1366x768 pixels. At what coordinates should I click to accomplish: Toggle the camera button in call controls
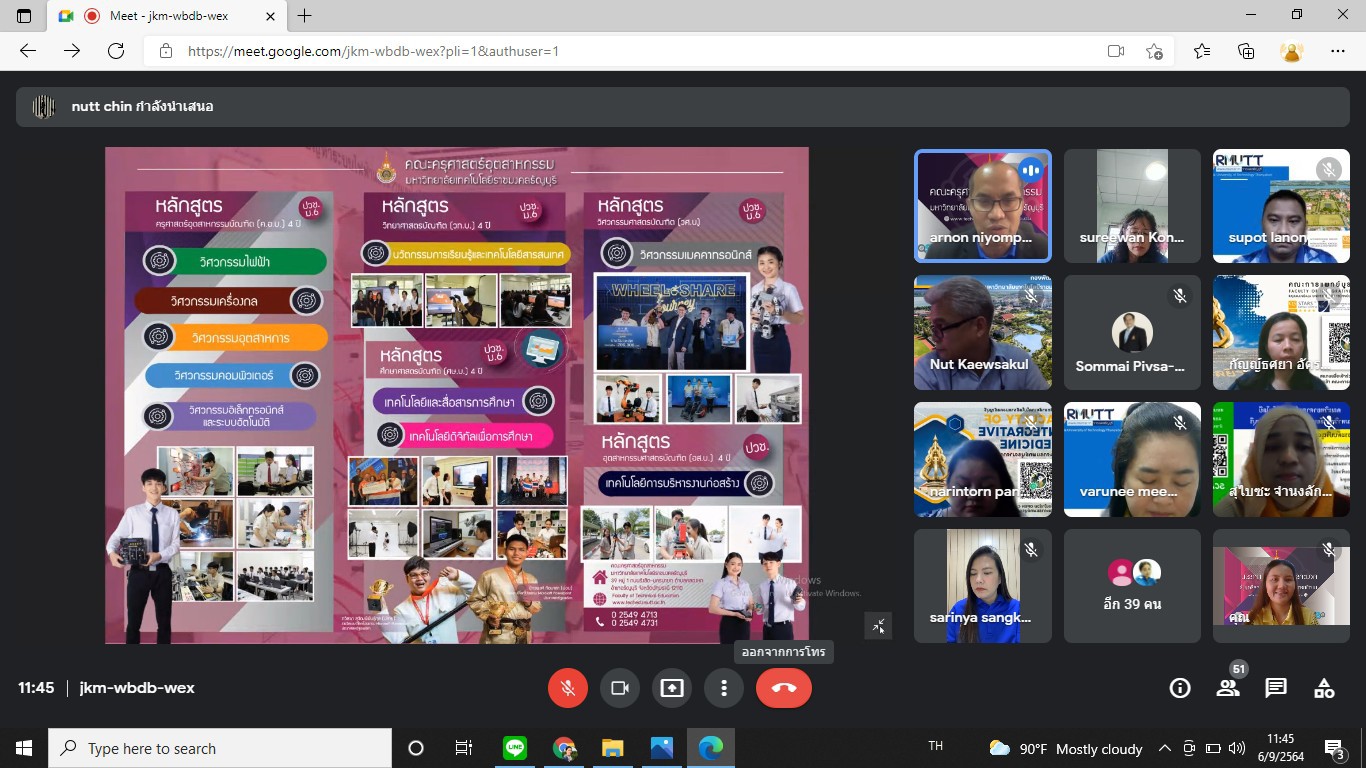tap(619, 688)
